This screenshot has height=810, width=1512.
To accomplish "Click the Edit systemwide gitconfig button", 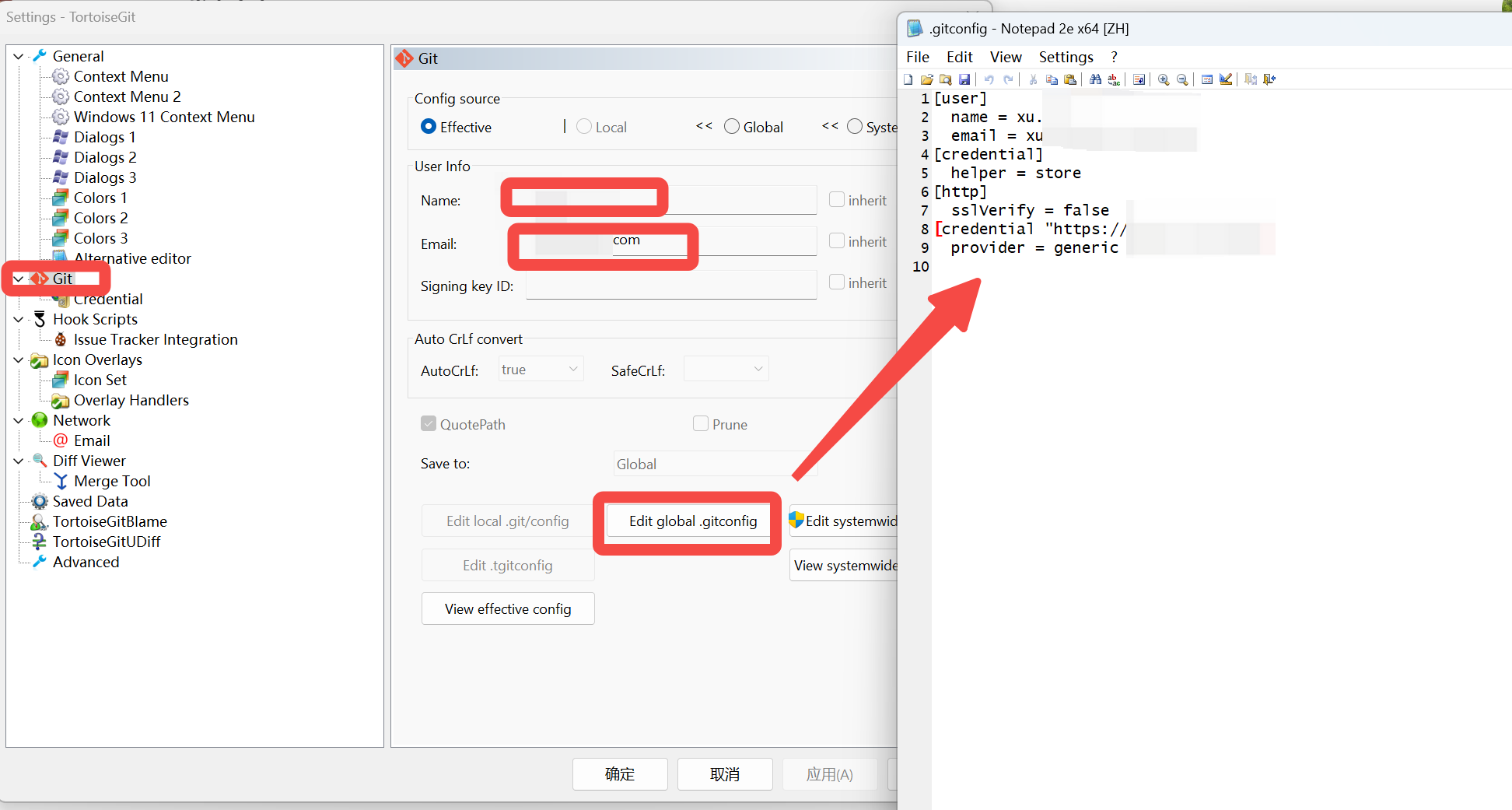I will [x=843, y=521].
